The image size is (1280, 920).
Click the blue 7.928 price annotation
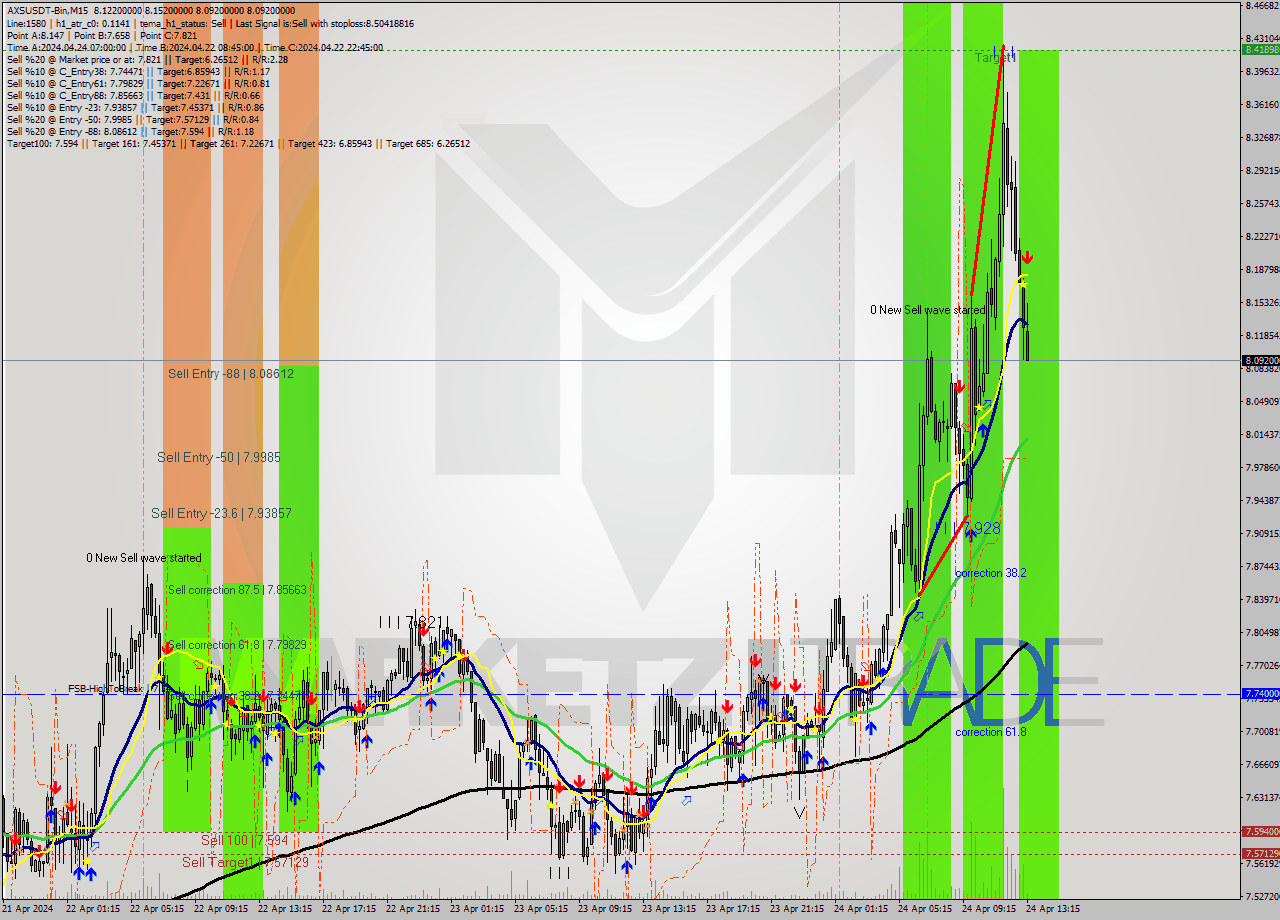tap(981, 528)
